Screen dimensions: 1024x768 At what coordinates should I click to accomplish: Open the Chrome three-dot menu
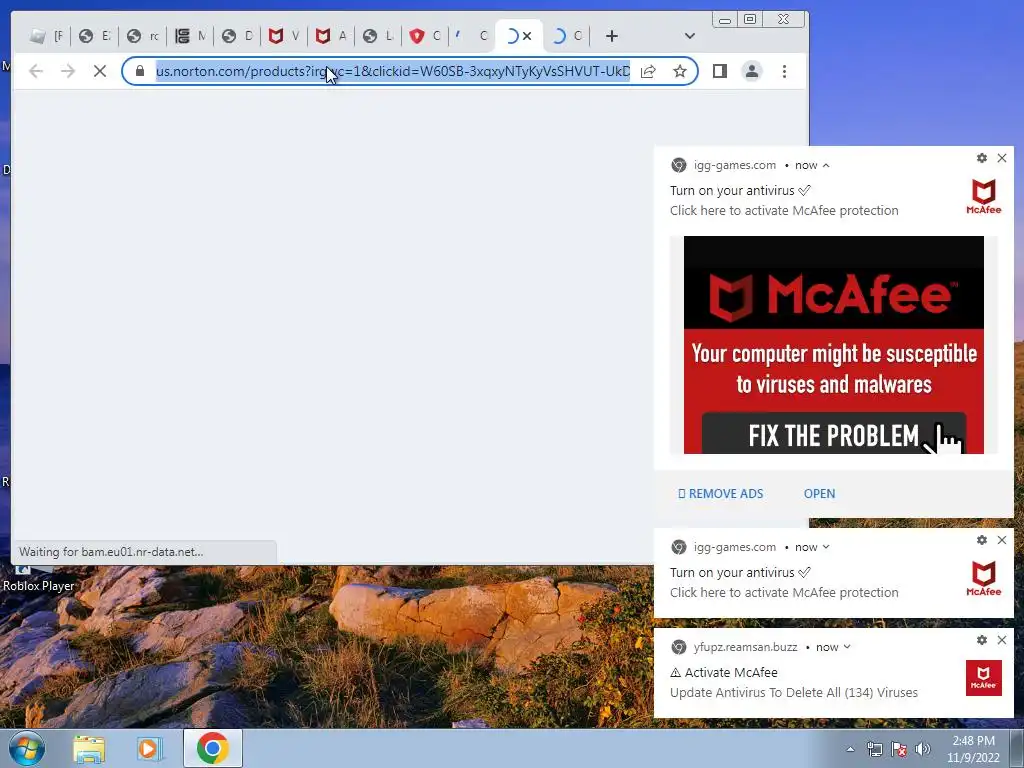click(784, 71)
